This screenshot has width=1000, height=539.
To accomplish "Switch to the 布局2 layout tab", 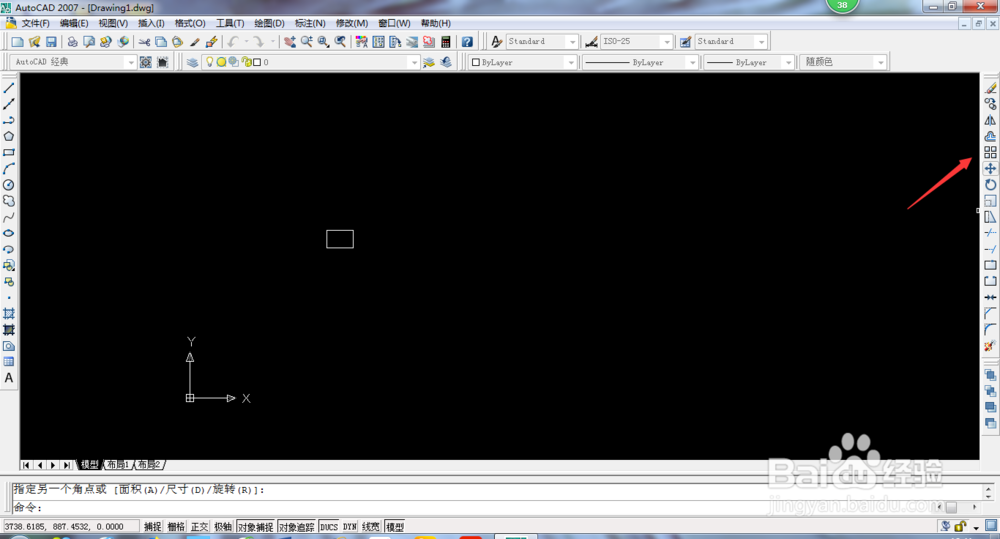I will point(149,464).
